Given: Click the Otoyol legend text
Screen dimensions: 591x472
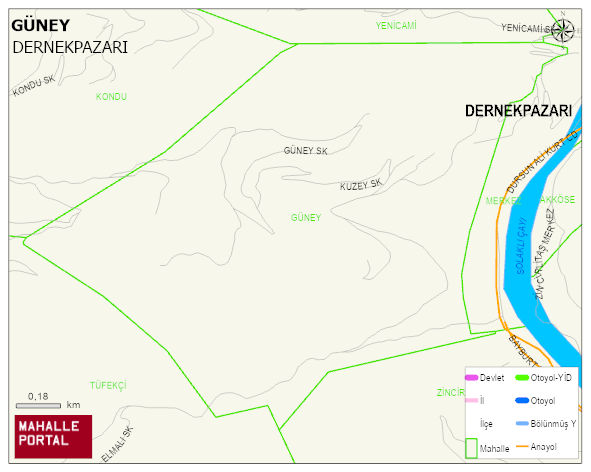Looking at the screenshot, I should point(543,401).
